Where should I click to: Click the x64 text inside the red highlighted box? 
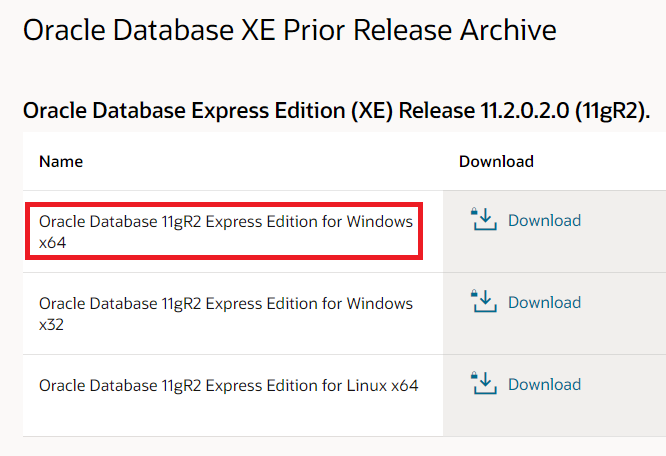tap(53, 243)
